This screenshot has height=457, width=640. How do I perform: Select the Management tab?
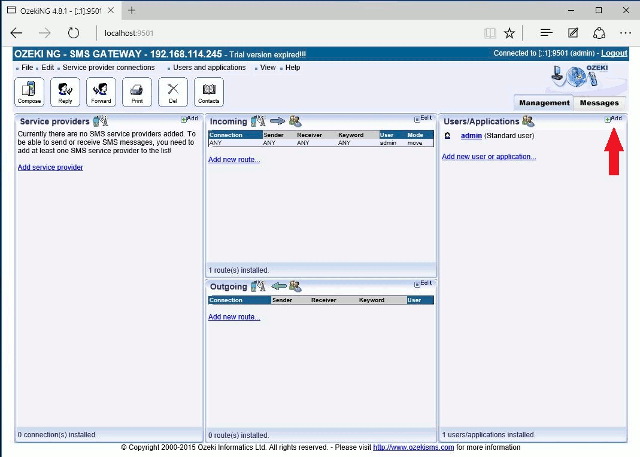(x=544, y=103)
